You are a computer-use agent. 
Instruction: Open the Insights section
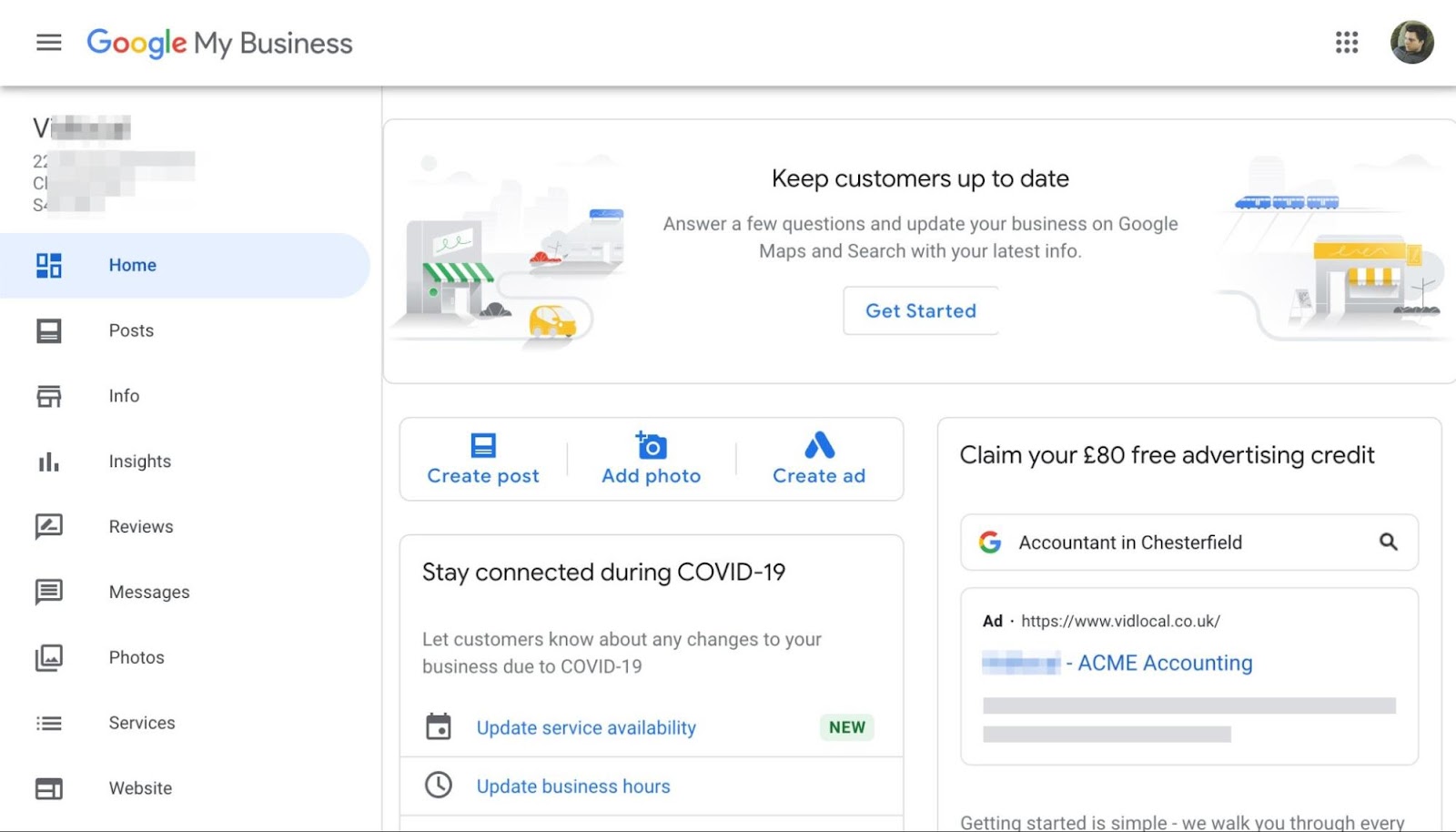(x=139, y=462)
